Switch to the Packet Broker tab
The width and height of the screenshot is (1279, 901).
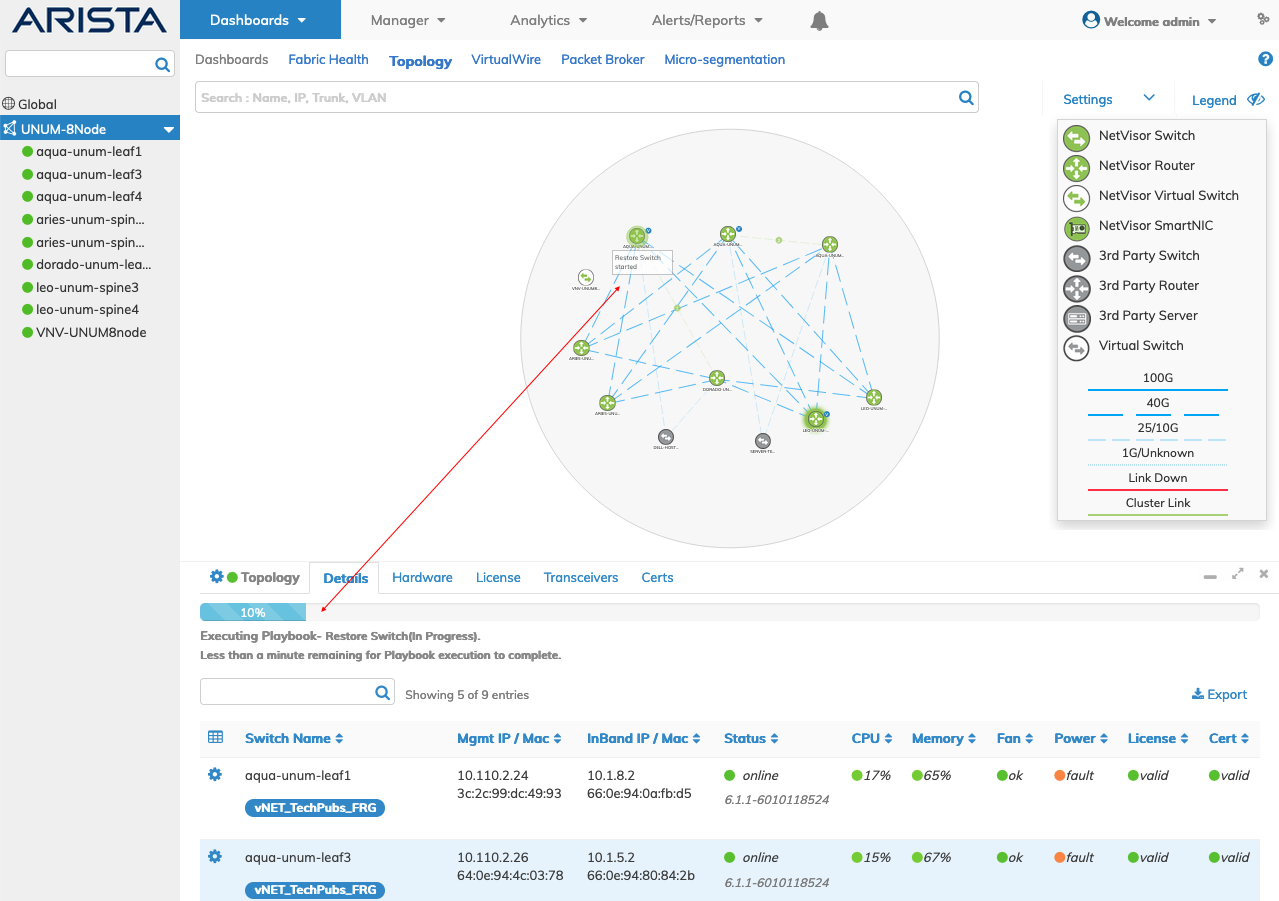coord(603,60)
